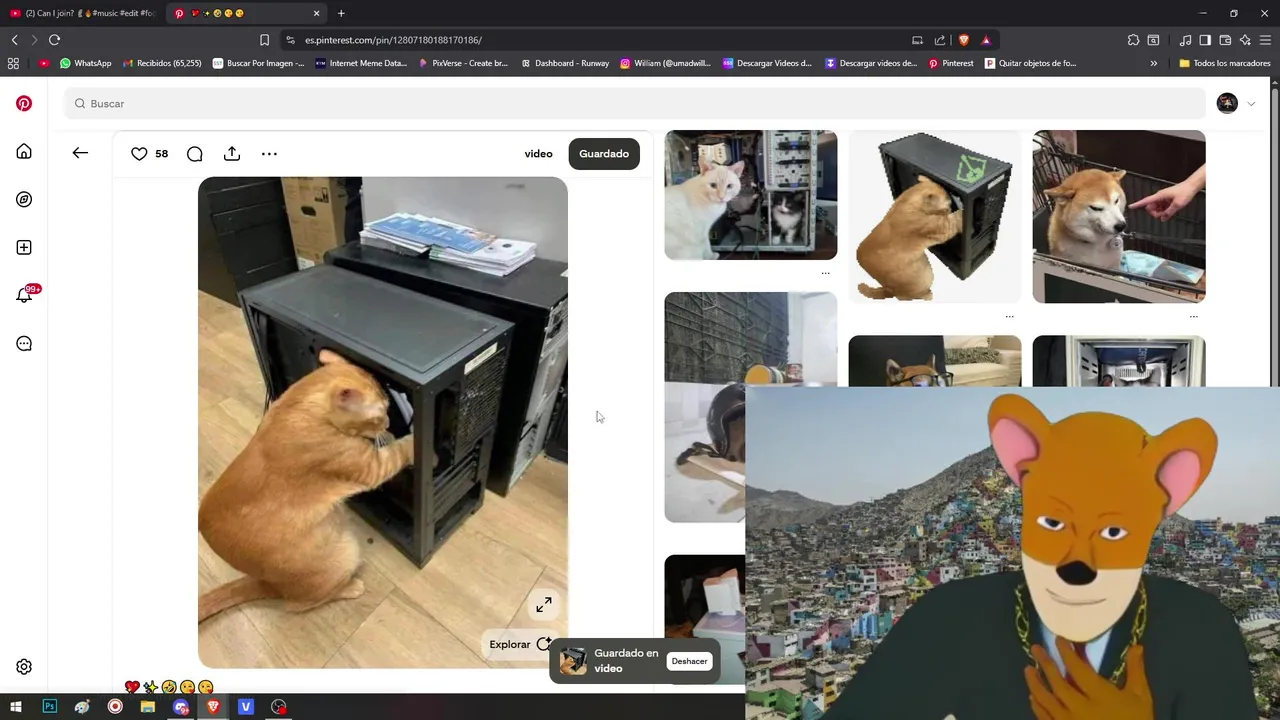This screenshot has height=720, width=1280.
Task: Open PixVerse bookmark
Action: [x=463, y=63]
